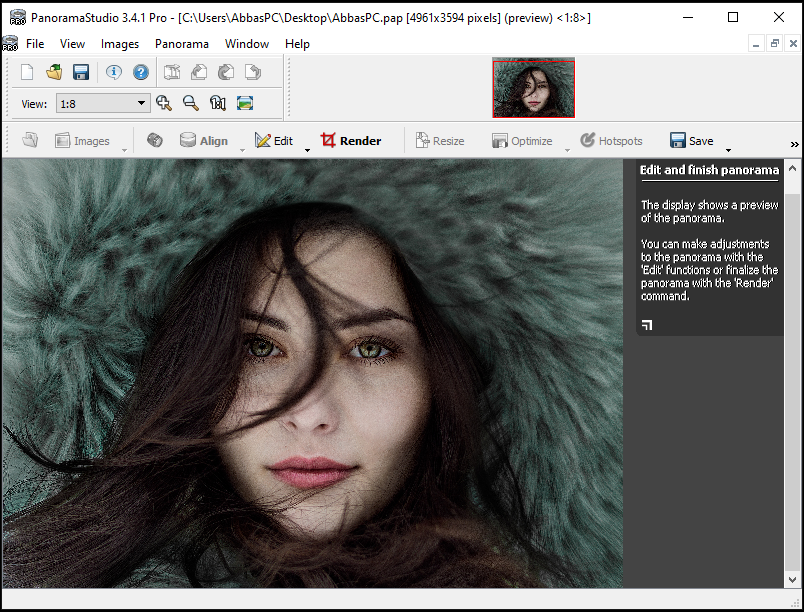Save the project with the top floppy disk icon

coord(81,72)
